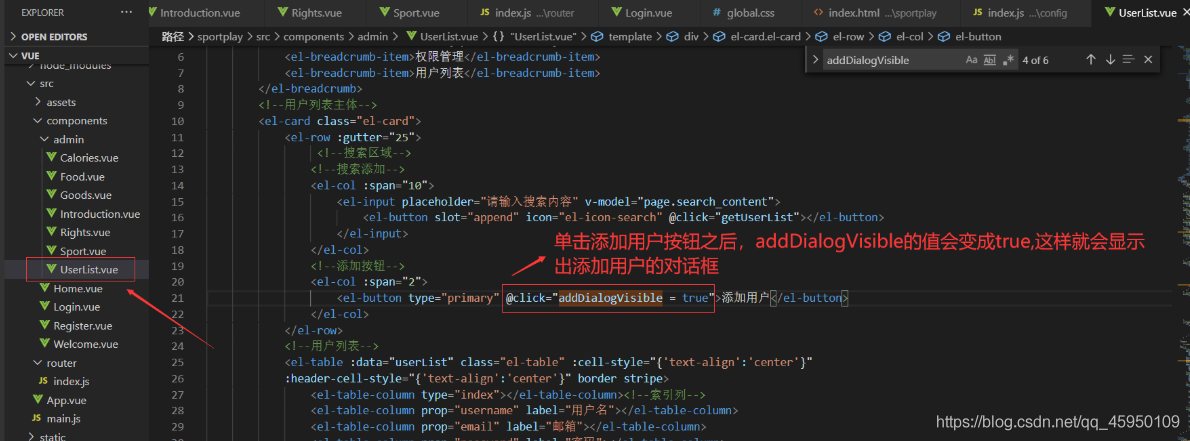The image size is (1190, 441).
Task: Click el-button symbol in breadcrumb
Action: click(971, 36)
